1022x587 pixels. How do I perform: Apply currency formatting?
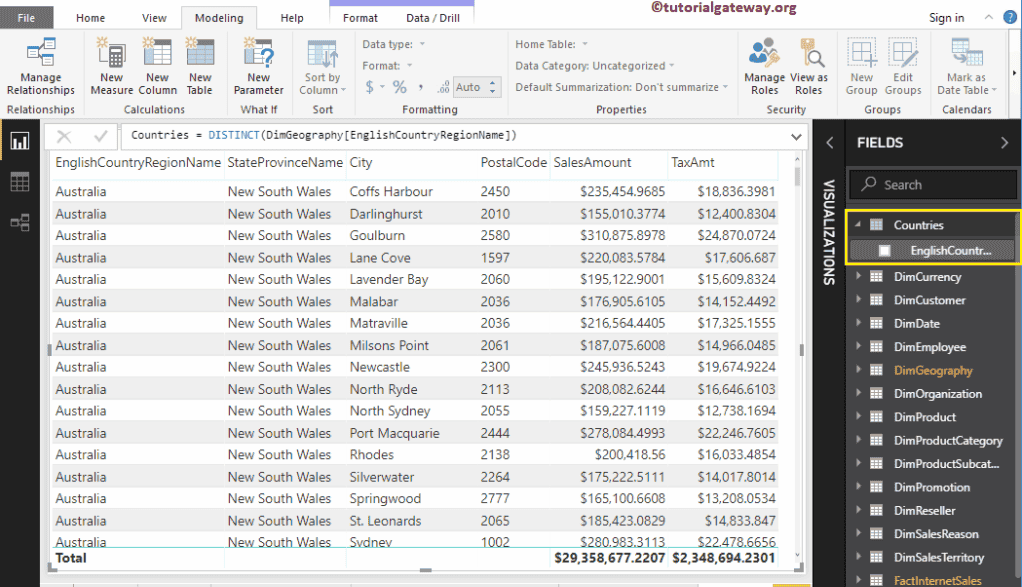click(369, 87)
